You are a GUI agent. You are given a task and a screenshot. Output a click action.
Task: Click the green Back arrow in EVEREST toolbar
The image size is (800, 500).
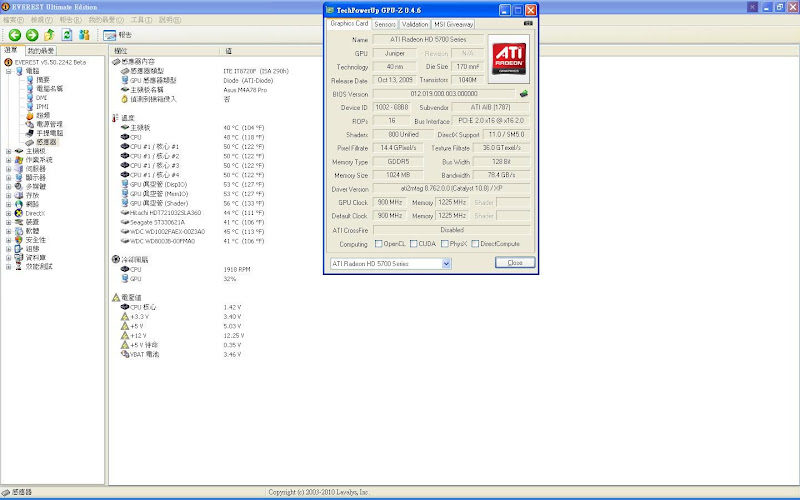[15, 35]
